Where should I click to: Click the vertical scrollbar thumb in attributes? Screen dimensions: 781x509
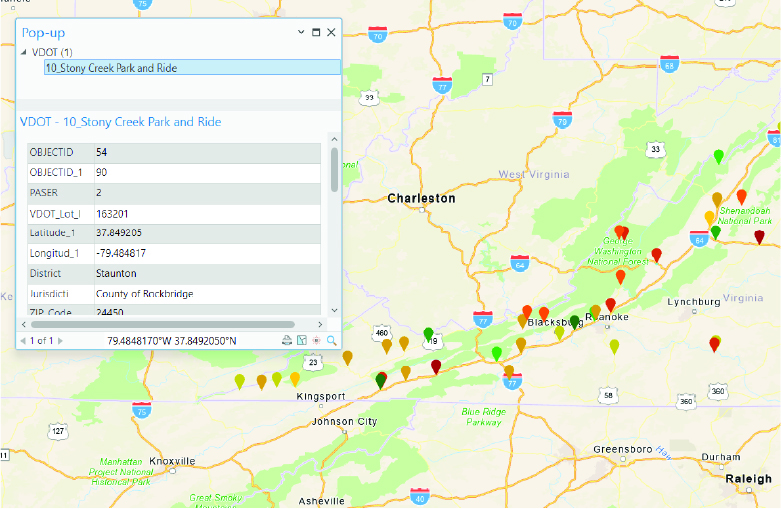pos(334,170)
